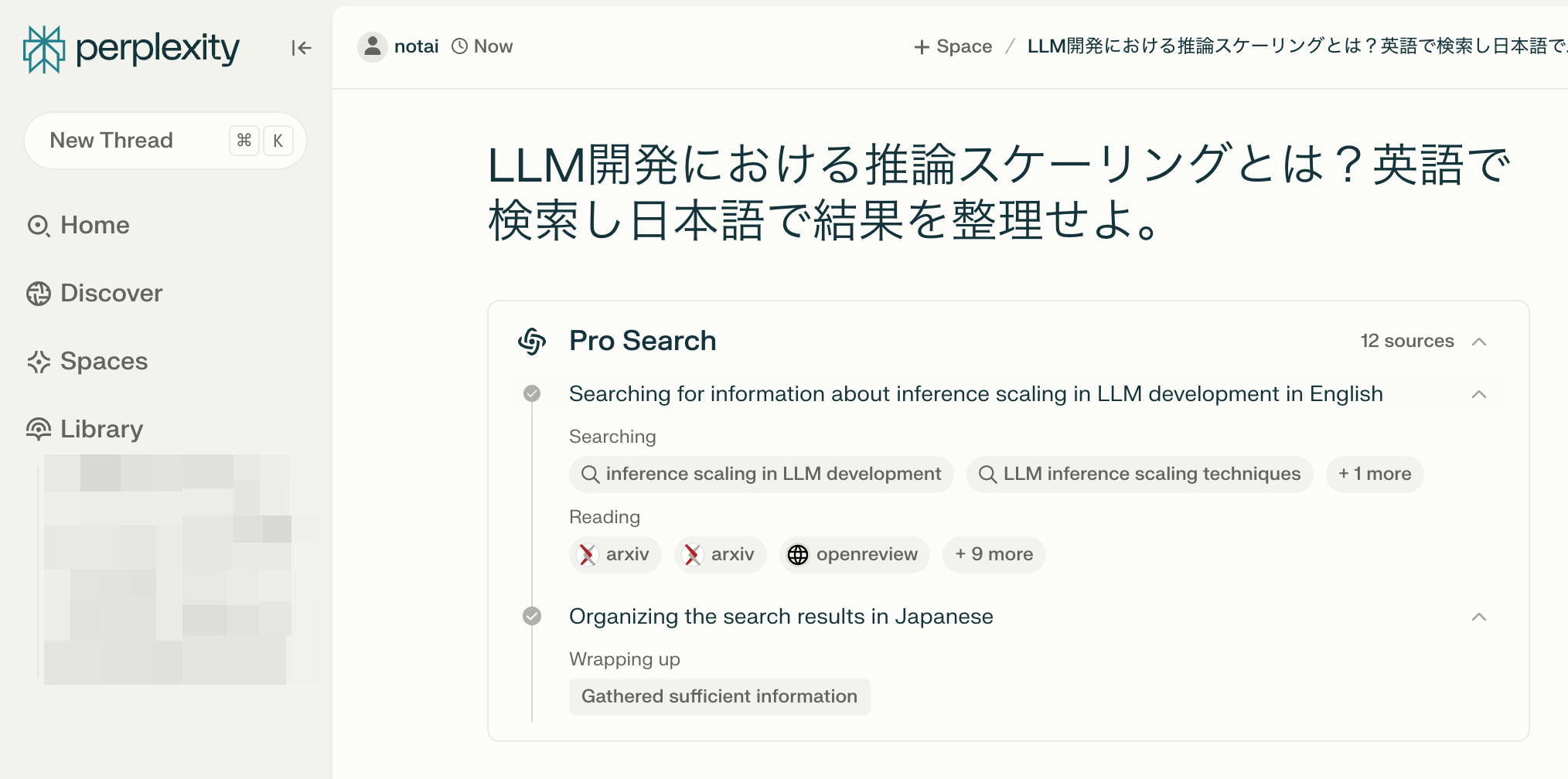The height and width of the screenshot is (779, 1568).
Task: Show the +9 more reading sources
Action: pyautogui.click(x=994, y=554)
